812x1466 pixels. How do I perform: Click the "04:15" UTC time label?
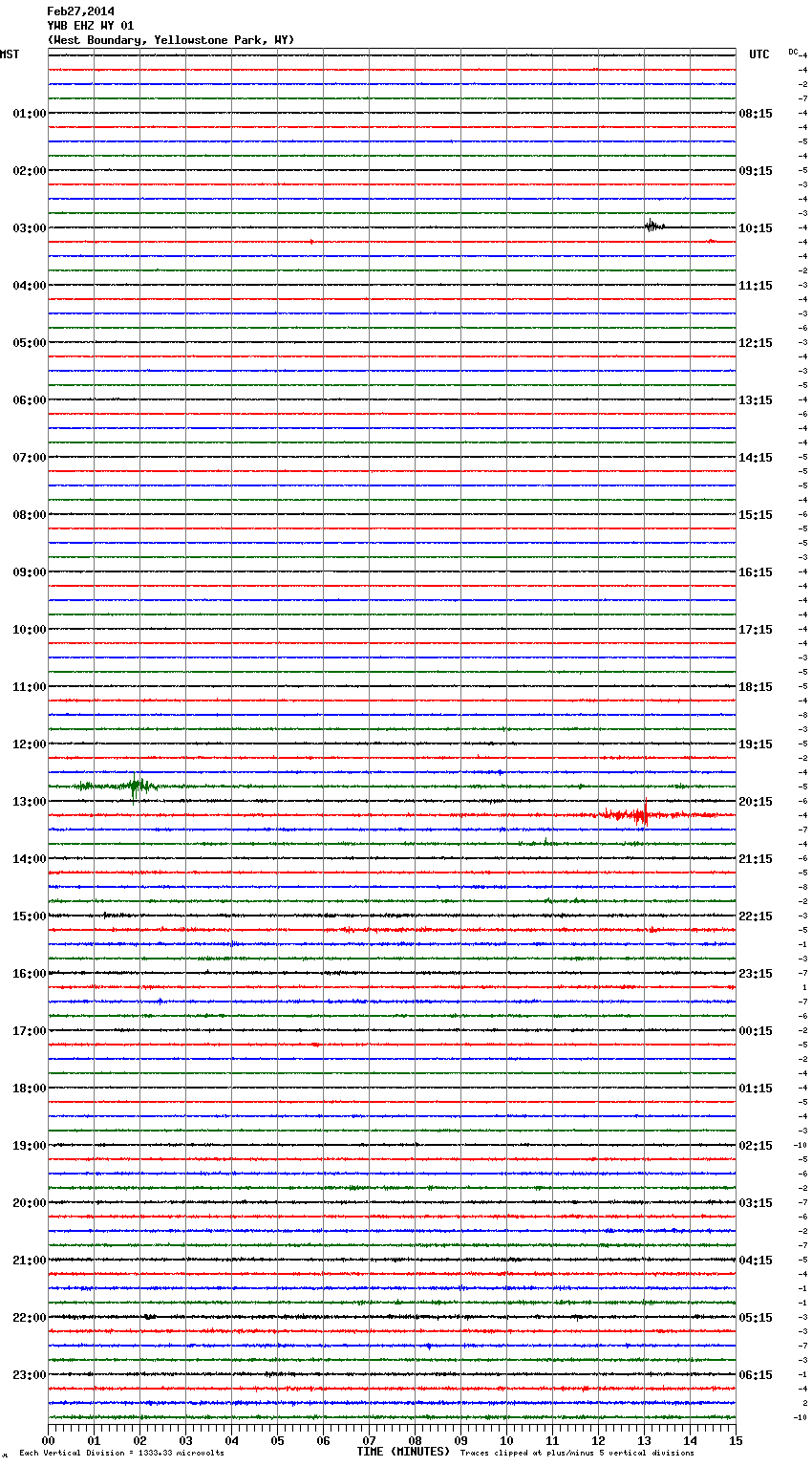[x=756, y=1261]
